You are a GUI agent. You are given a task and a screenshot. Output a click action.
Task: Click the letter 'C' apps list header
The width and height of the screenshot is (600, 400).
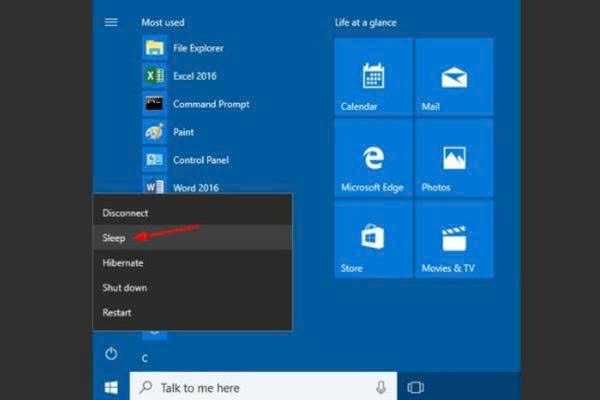point(145,359)
